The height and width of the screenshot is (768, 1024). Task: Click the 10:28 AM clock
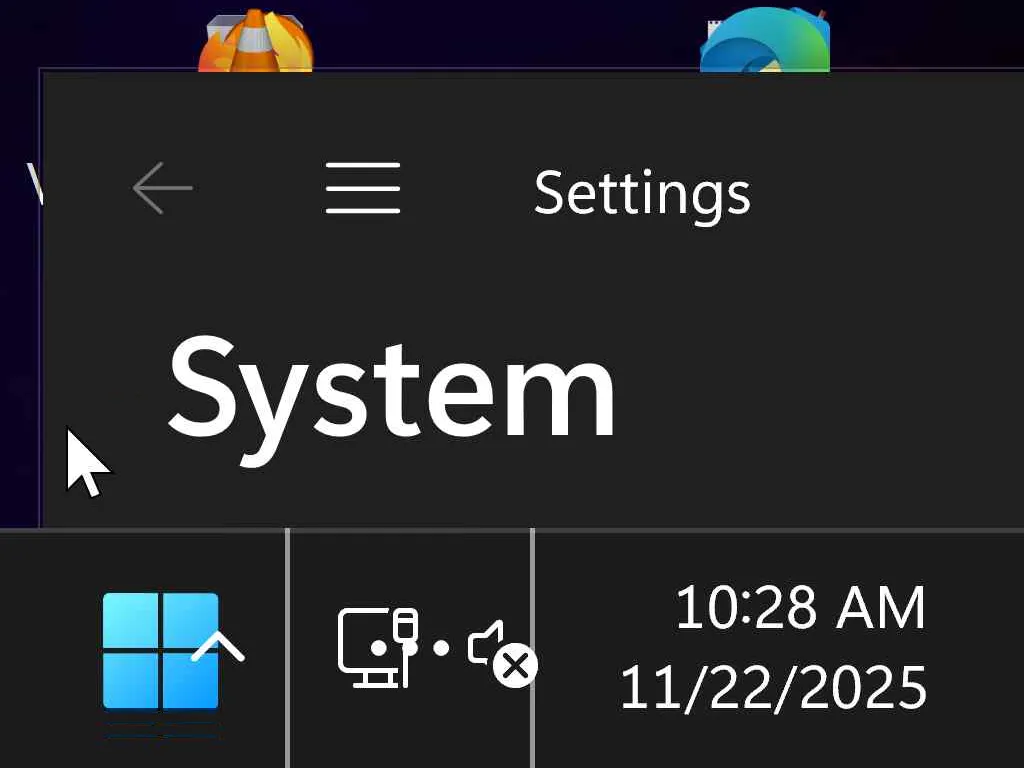tap(801, 608)
